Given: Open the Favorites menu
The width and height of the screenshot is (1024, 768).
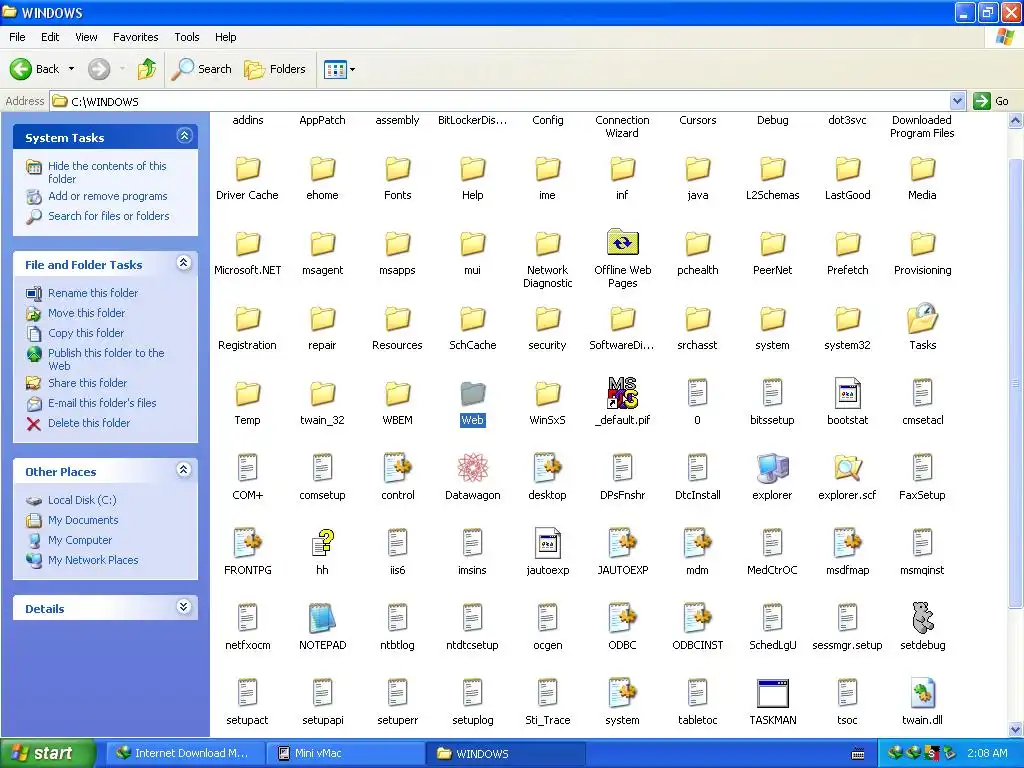Looking at the screenshot, I should (136, 37).
